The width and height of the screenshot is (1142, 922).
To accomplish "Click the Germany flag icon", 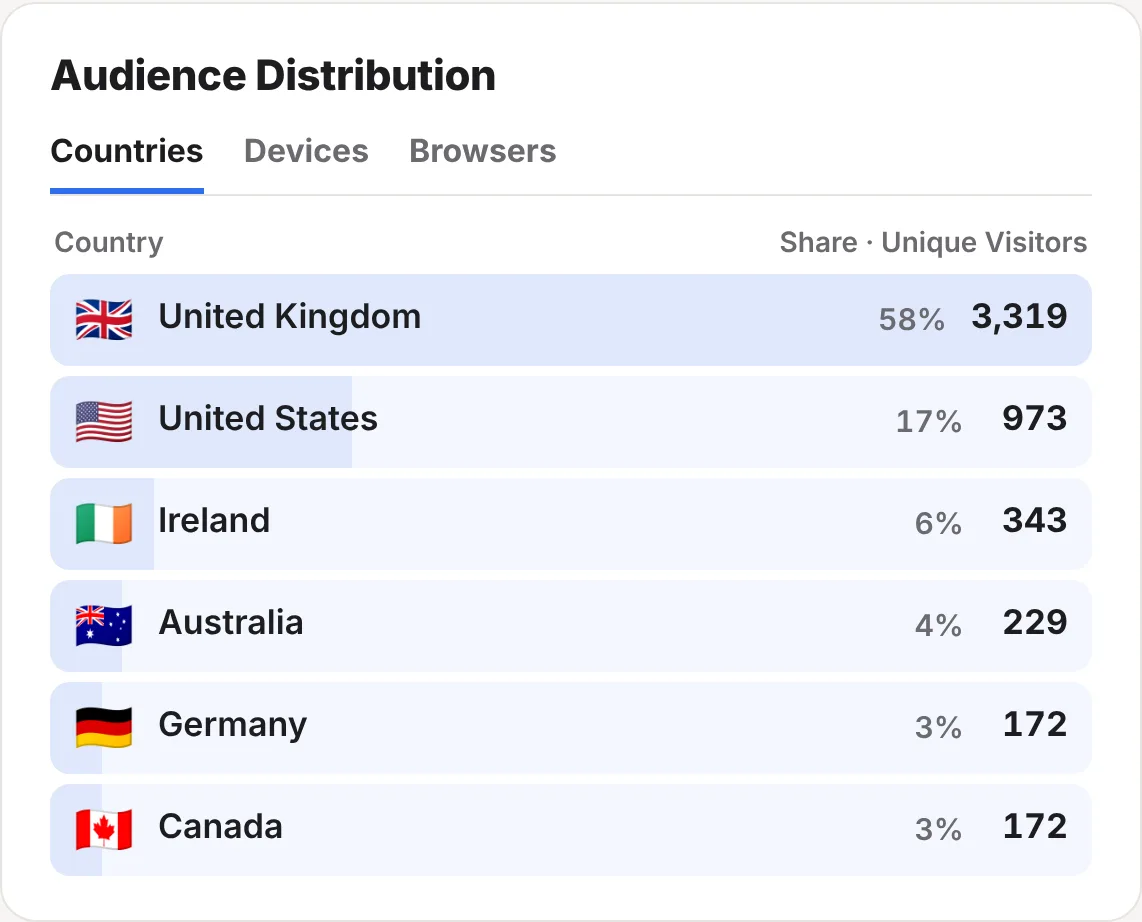I will coord(104,728).
